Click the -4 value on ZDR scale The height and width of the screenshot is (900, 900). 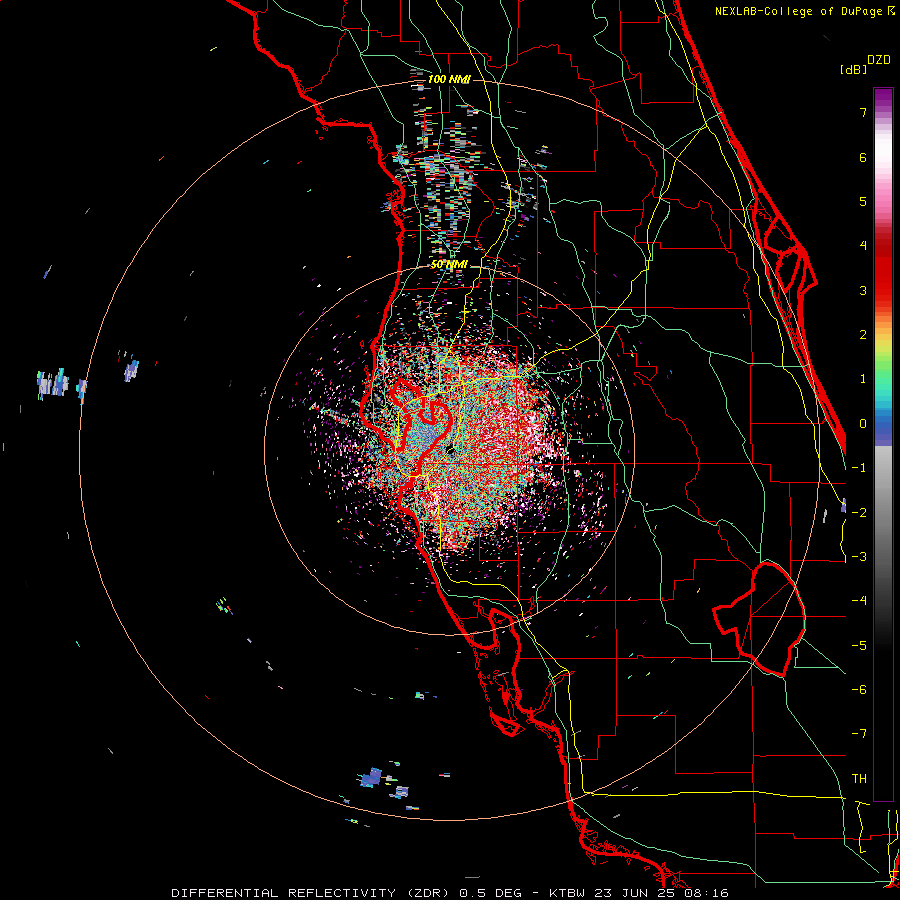(x=859, y=601)
